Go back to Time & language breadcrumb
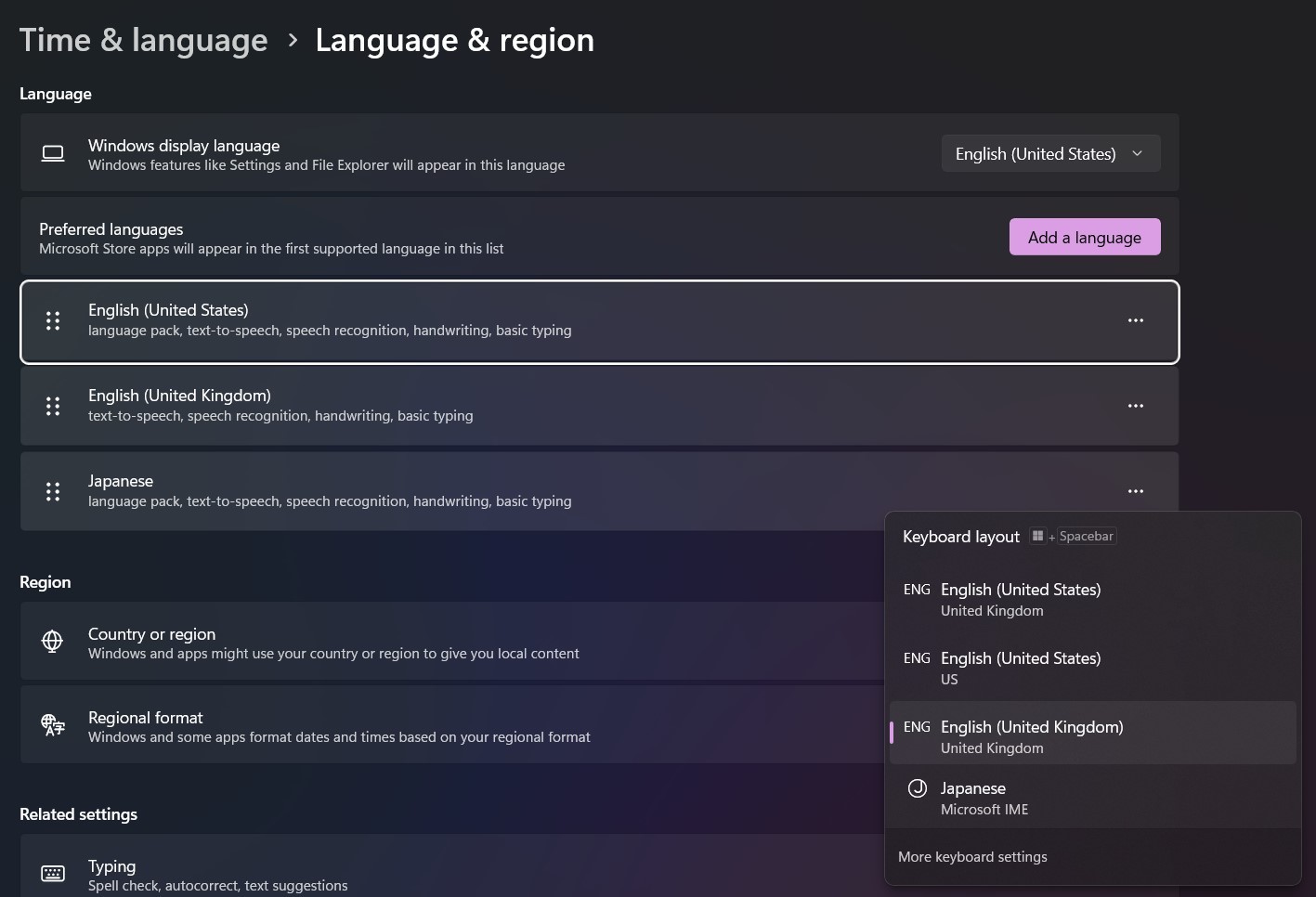Screen dimensions: 1316x897 (x=143, y=40)
